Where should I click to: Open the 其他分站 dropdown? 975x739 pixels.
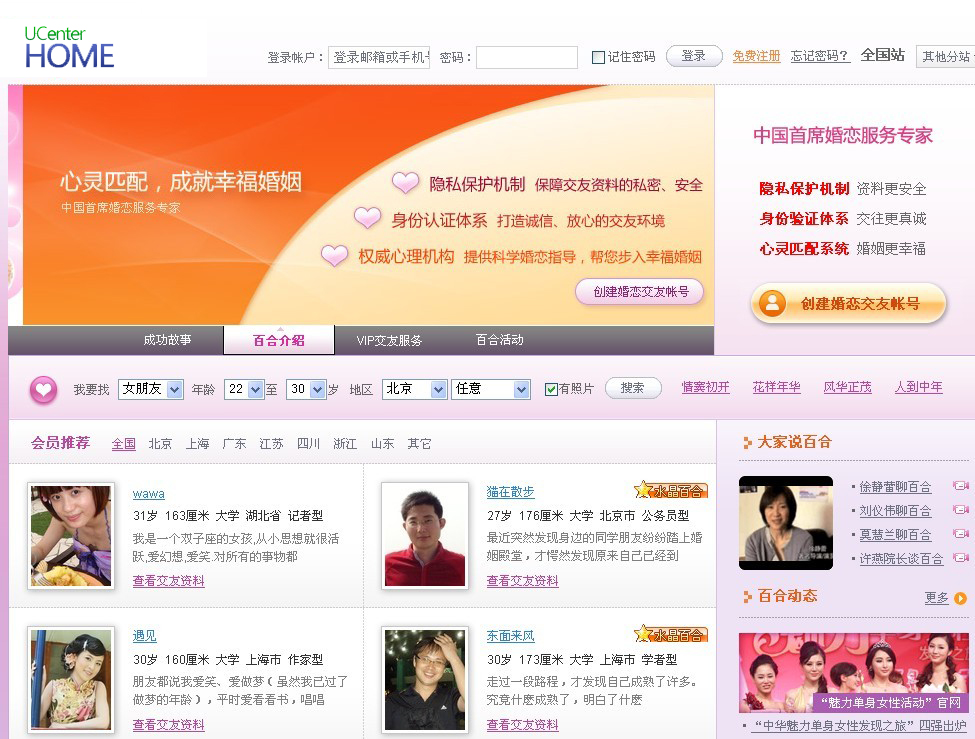[945, 57]
